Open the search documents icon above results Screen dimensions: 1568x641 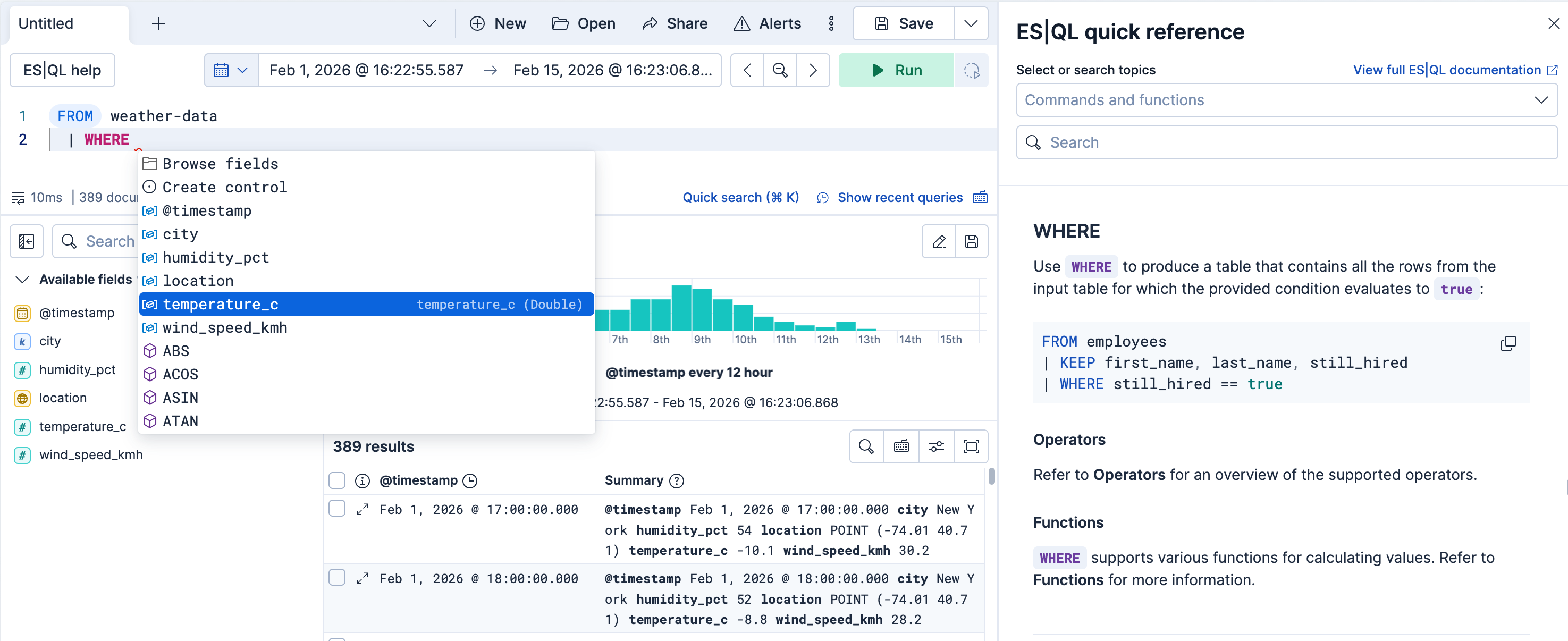[866, 446]
